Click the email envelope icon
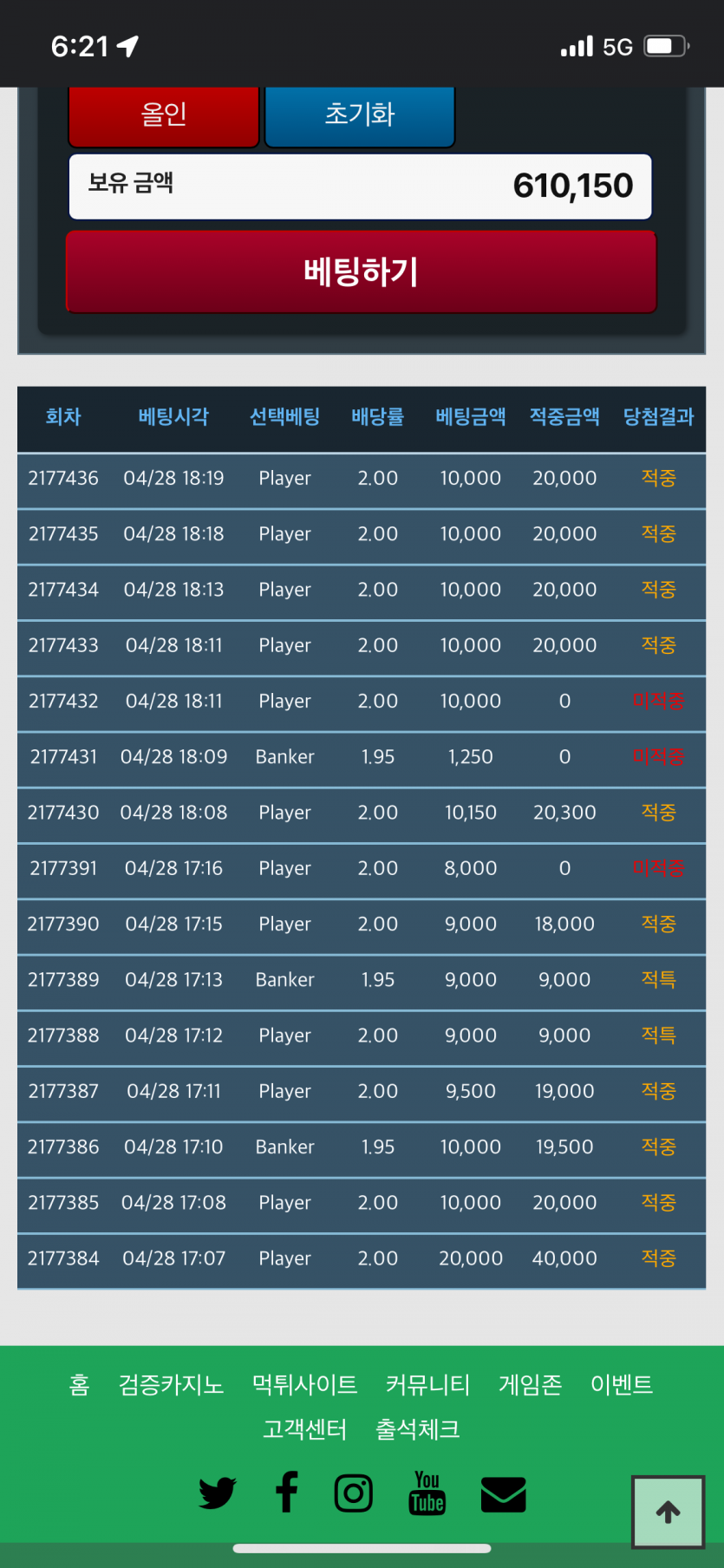The image size is (724, 1568). pos(503,1493)
